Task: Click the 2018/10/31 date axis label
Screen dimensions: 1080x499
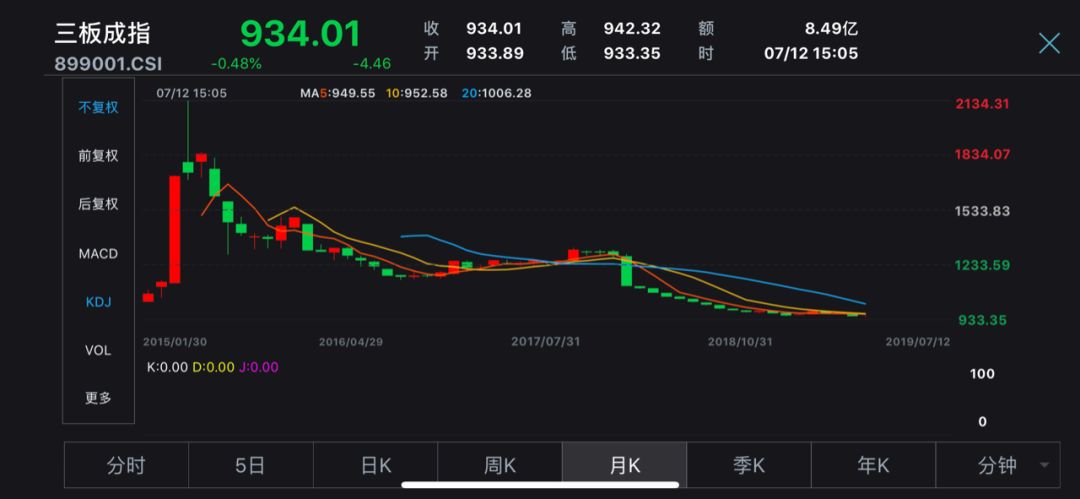Action: point(738,341)
